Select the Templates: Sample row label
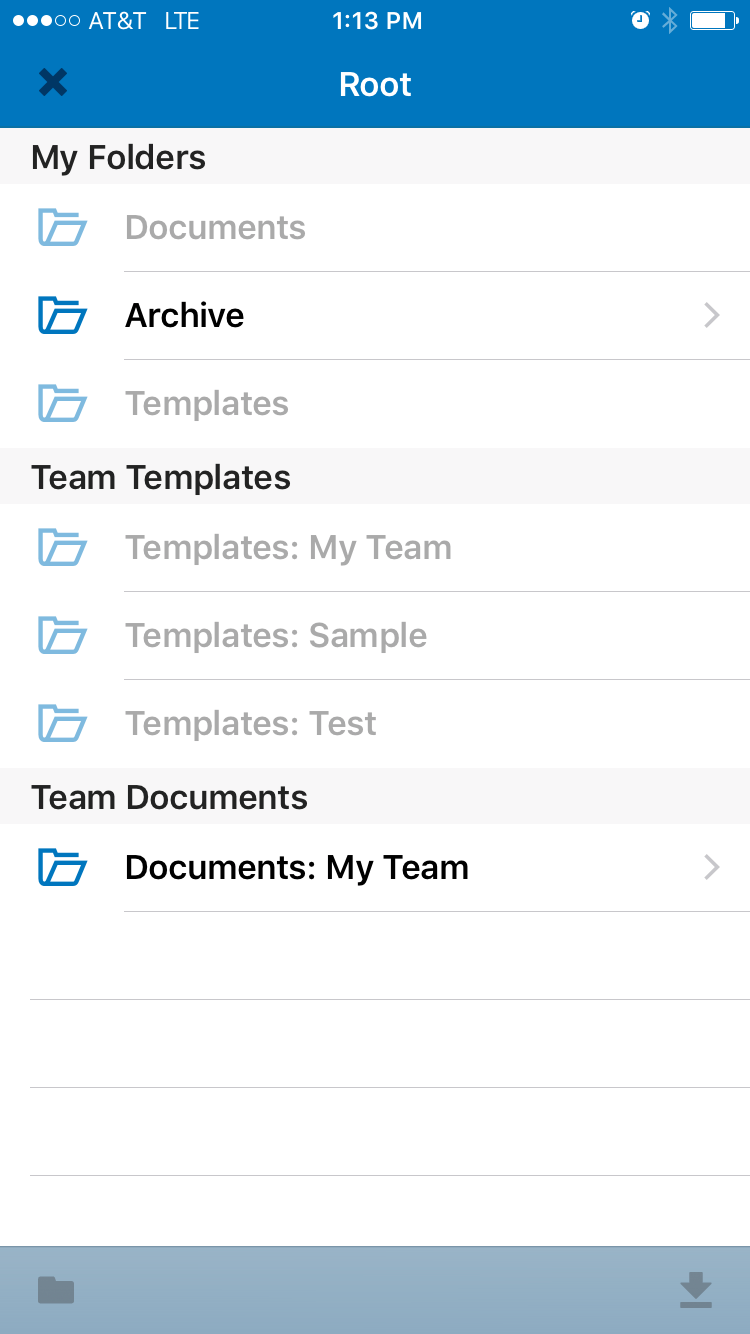Viewport: 750px width, 1334px height. 276,636
